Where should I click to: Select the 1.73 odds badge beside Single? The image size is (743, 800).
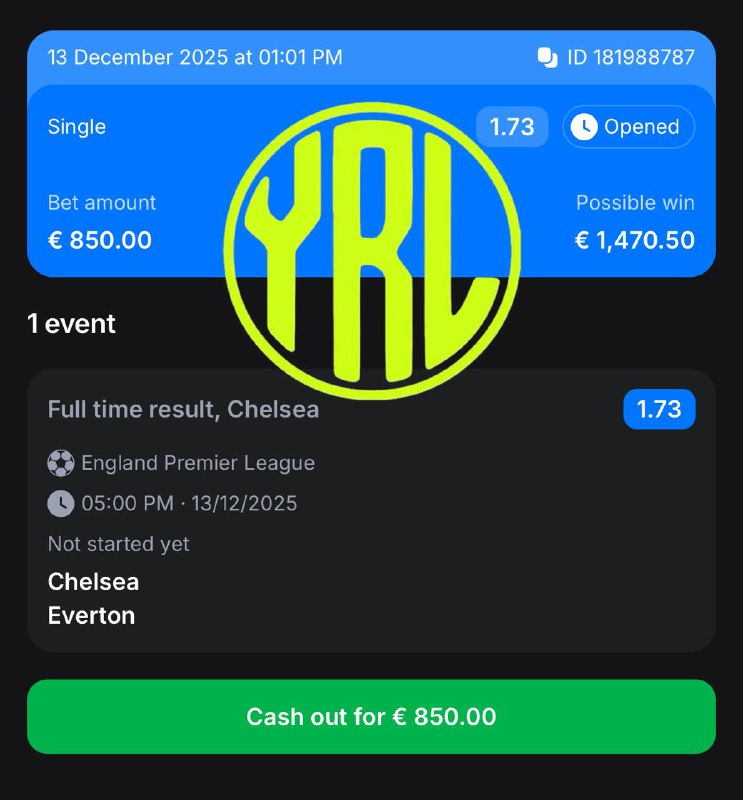512,127
